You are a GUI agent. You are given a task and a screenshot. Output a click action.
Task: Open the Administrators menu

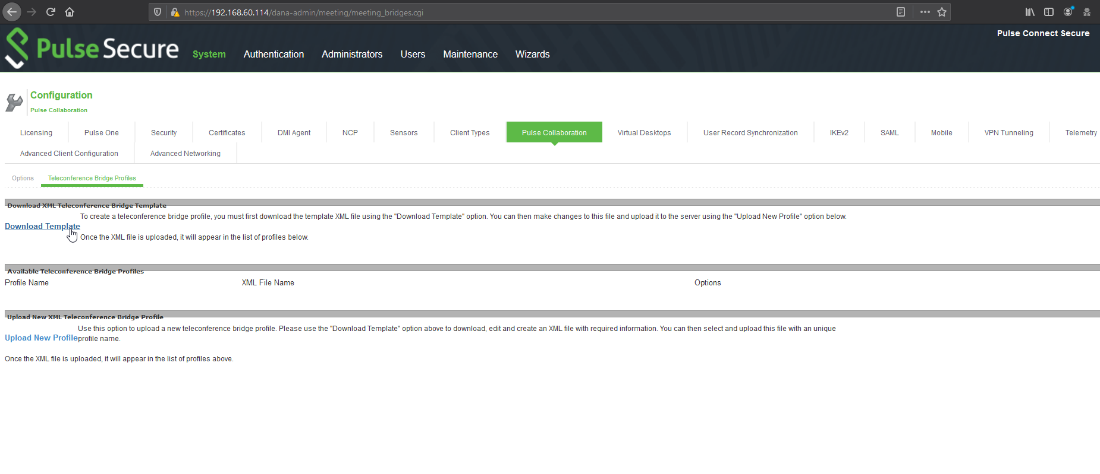(352, 54)
